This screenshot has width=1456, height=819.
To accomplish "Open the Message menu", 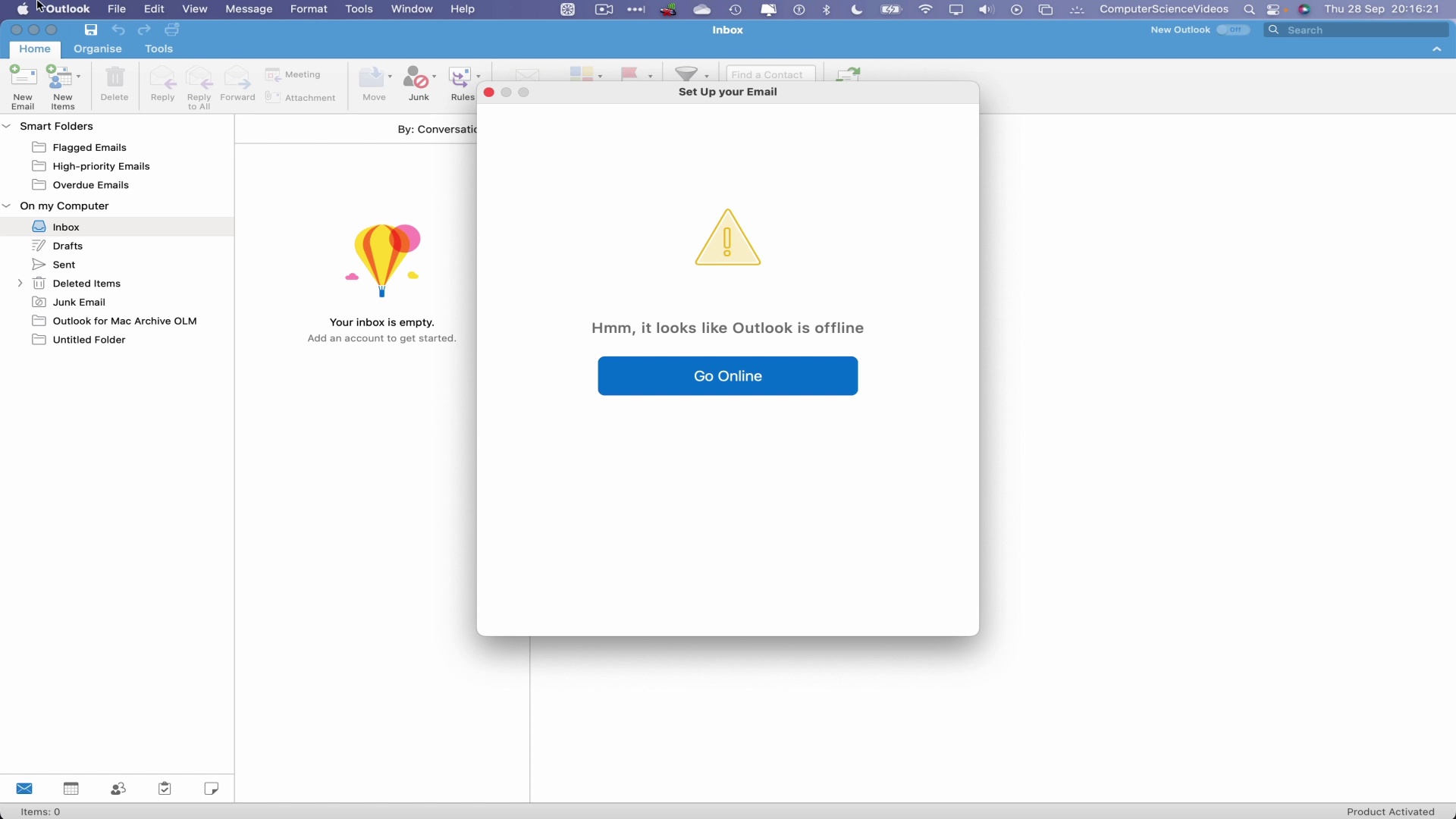I will point(249,9).
